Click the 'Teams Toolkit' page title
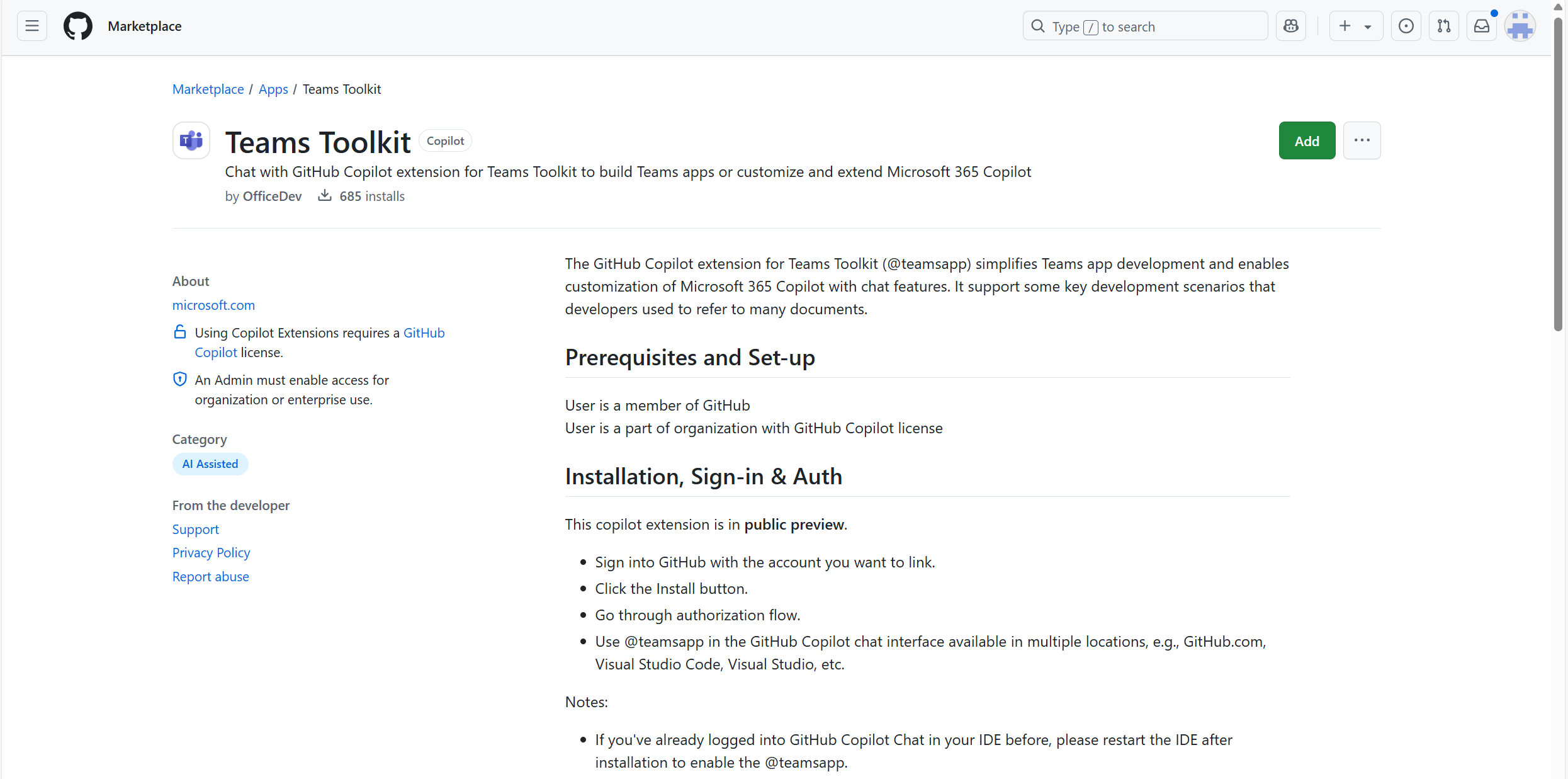1568x779 pixels. tap(318, 142)
